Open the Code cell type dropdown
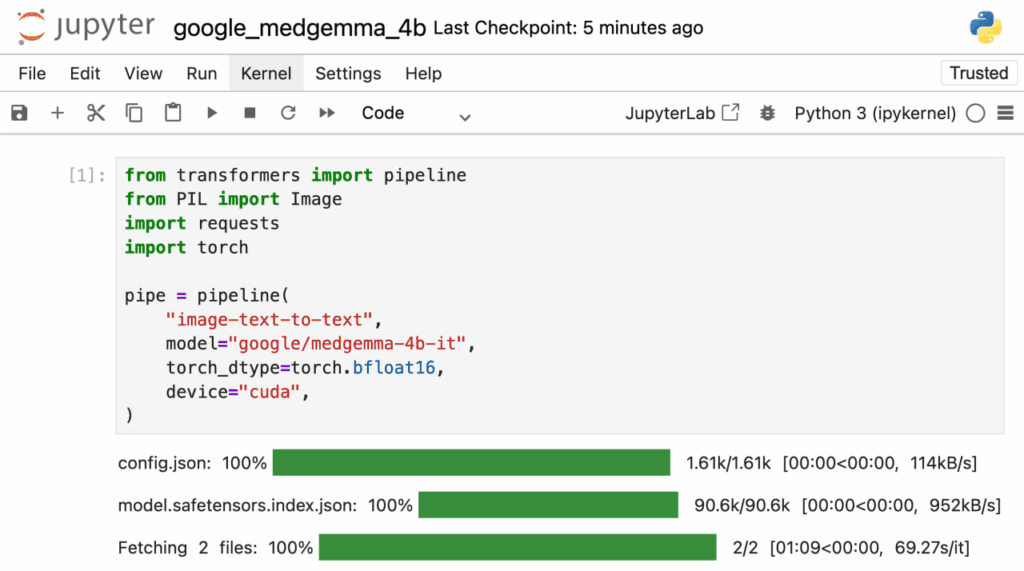 pyautogui.click(x=416, y=114)
